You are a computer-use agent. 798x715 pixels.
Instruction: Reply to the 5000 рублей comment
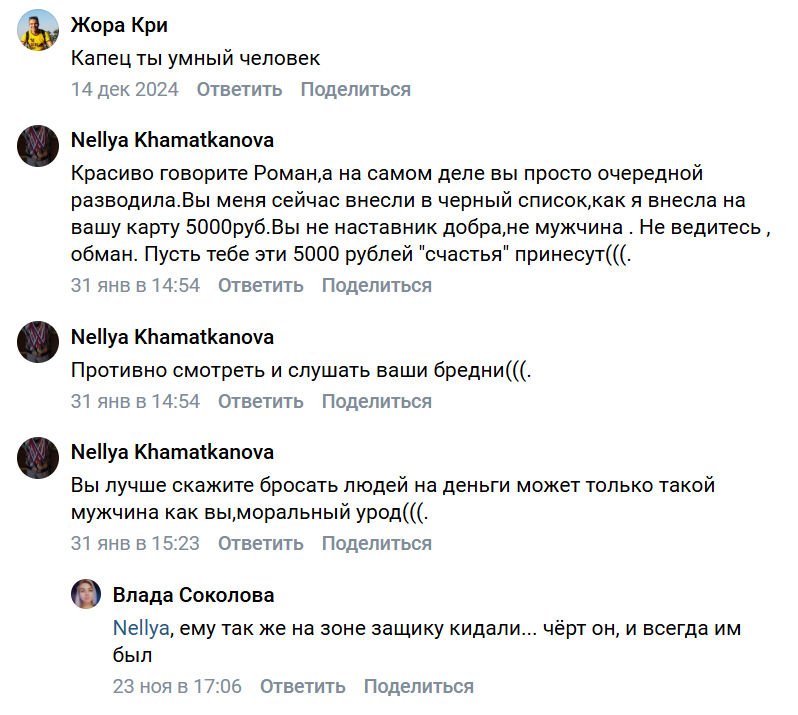click(260, 285)
